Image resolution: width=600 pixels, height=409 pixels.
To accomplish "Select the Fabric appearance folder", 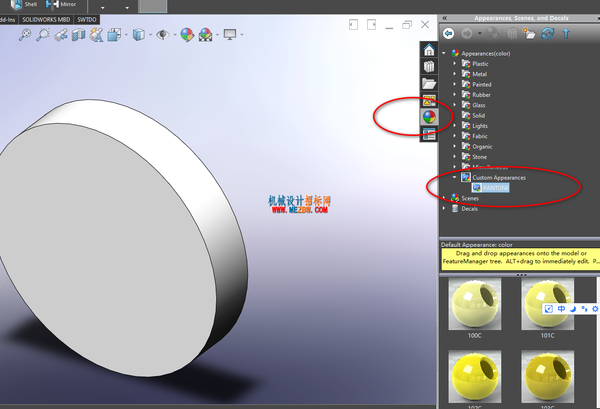I will (474, 136).
